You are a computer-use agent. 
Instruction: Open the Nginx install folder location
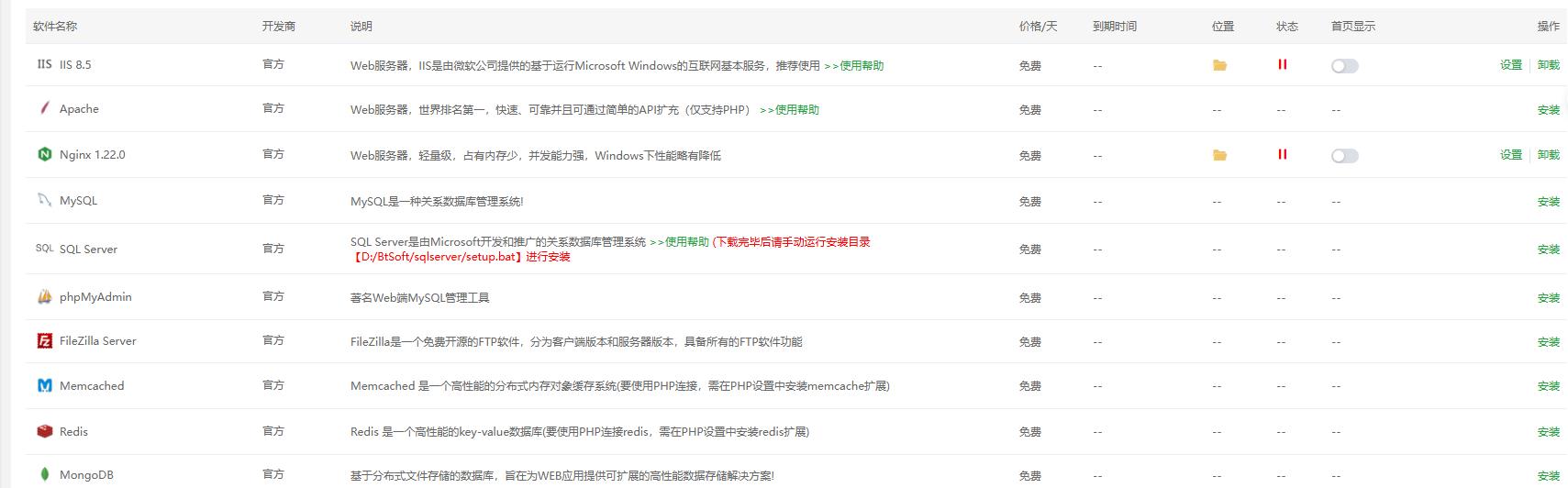1219,155
